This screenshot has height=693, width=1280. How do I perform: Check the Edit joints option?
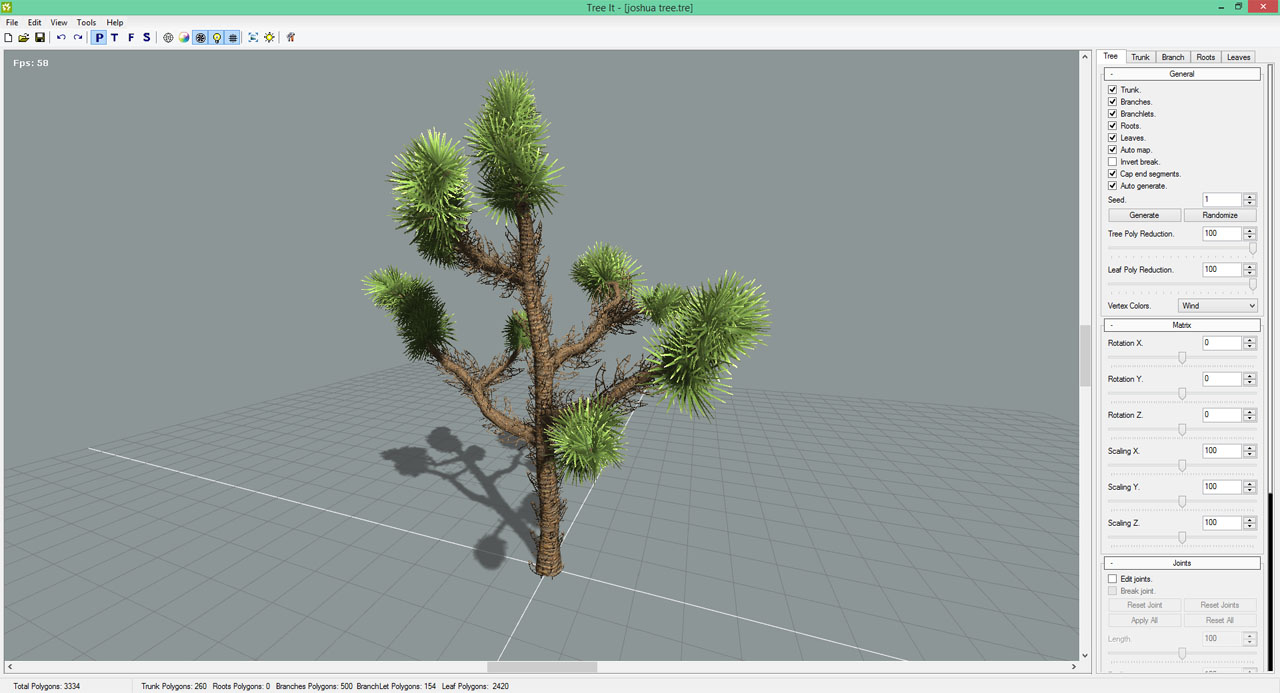(1113, 579)
